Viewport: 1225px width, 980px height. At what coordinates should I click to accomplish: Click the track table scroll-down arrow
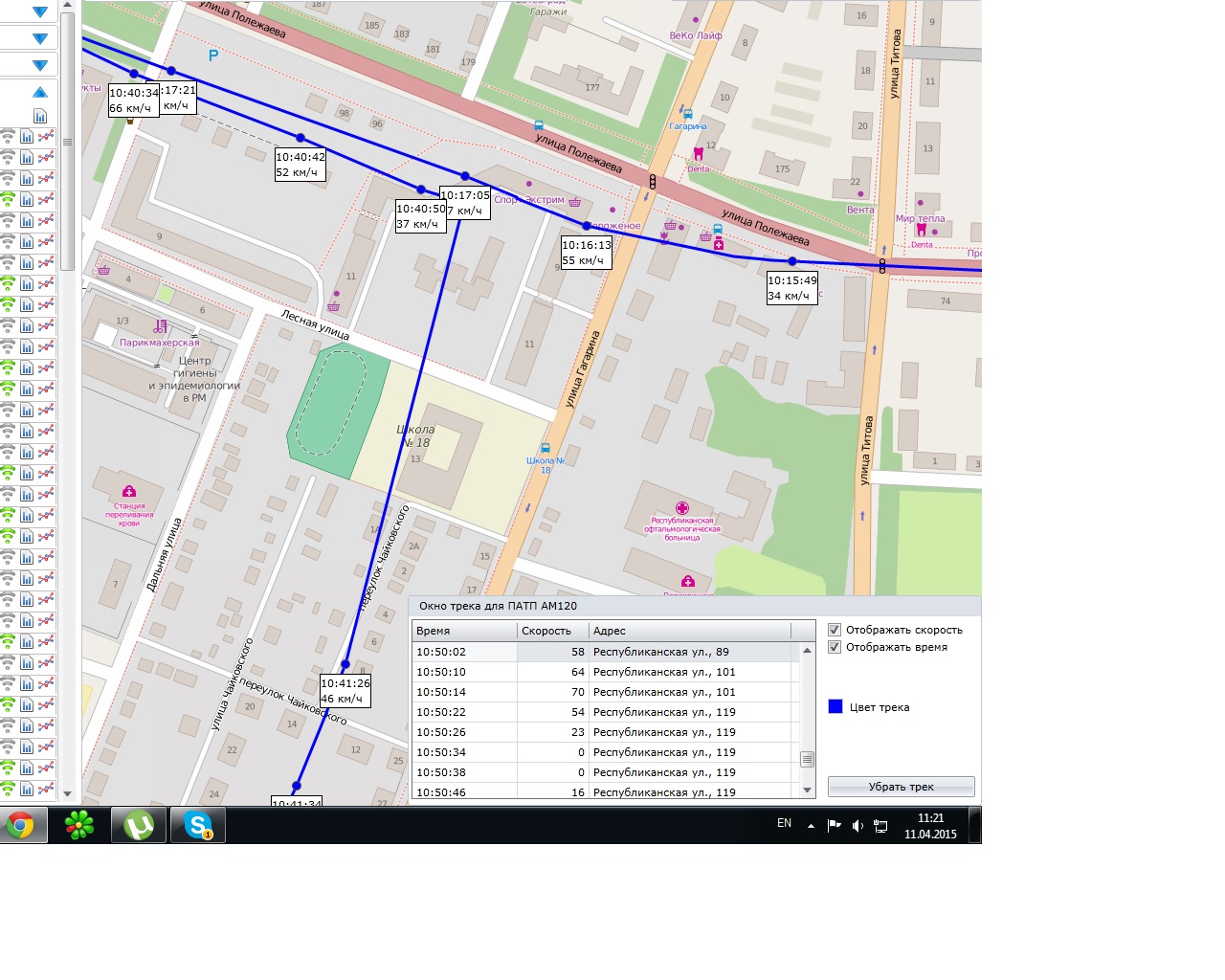[808, 791]
